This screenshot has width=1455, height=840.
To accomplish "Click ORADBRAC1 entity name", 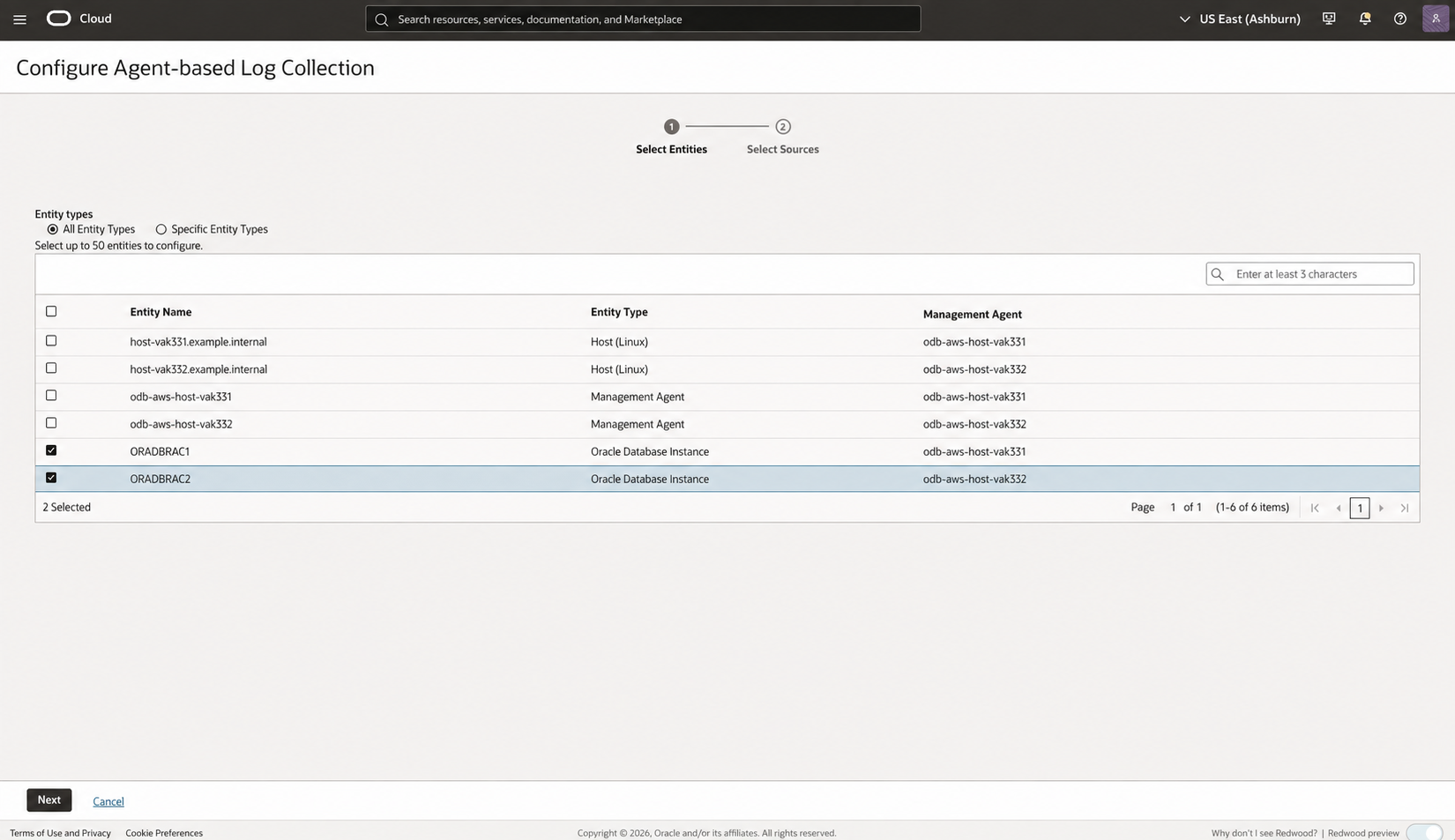I will pyautogui.click(x=160, y=451).
